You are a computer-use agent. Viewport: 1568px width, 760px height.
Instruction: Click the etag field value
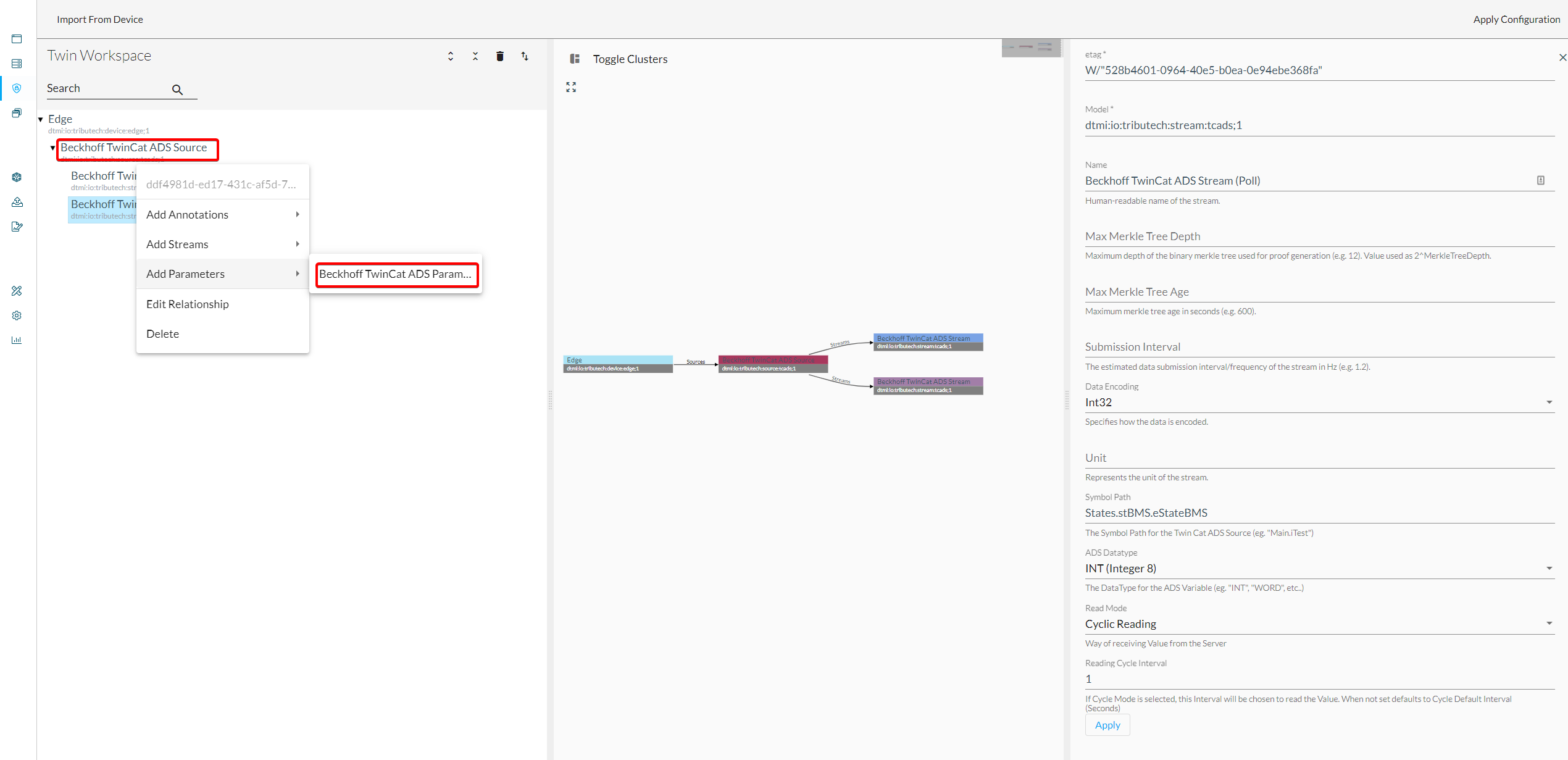tap(1203, 70)
